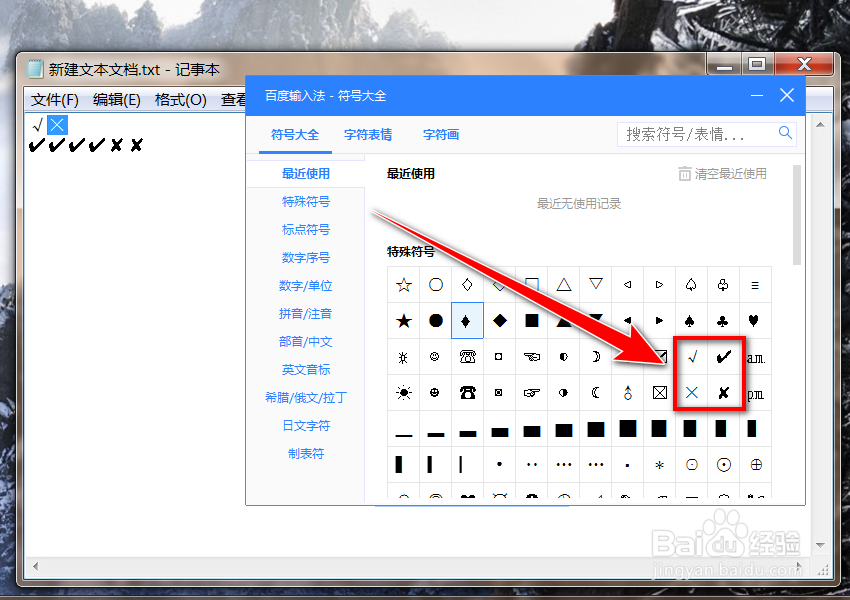Select the highlighted diamond symbol in the grid
Viewport: 850px width, 600px height.
467,321
